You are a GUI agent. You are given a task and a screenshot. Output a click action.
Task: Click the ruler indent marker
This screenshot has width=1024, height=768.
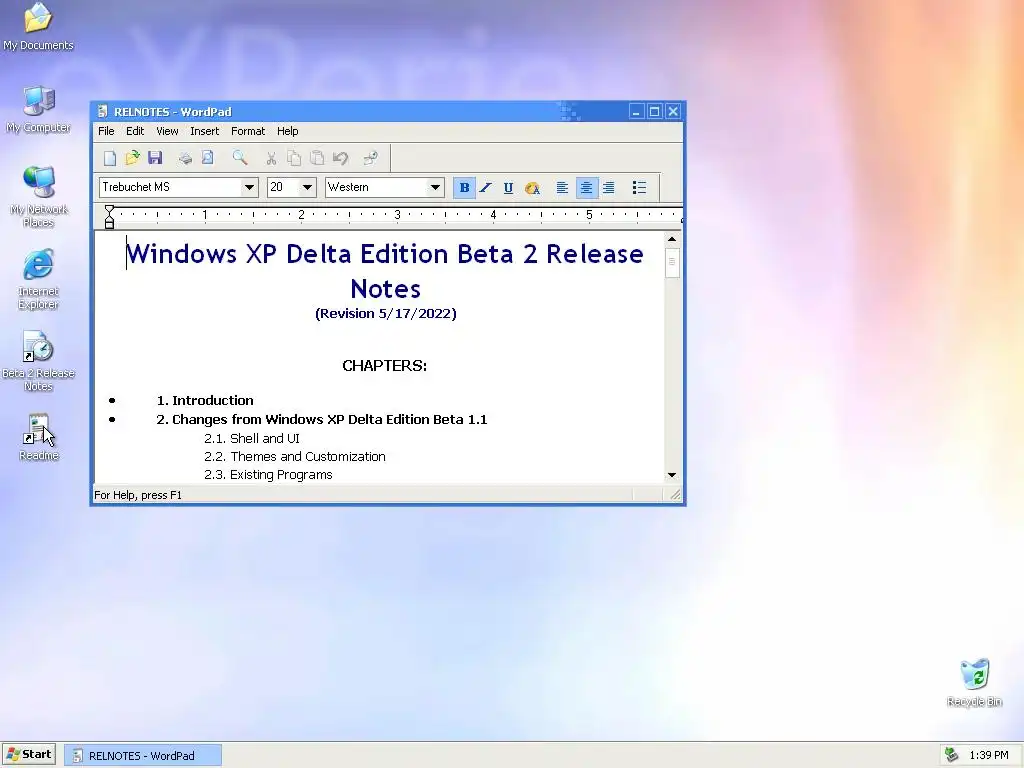tap(110, 216)
